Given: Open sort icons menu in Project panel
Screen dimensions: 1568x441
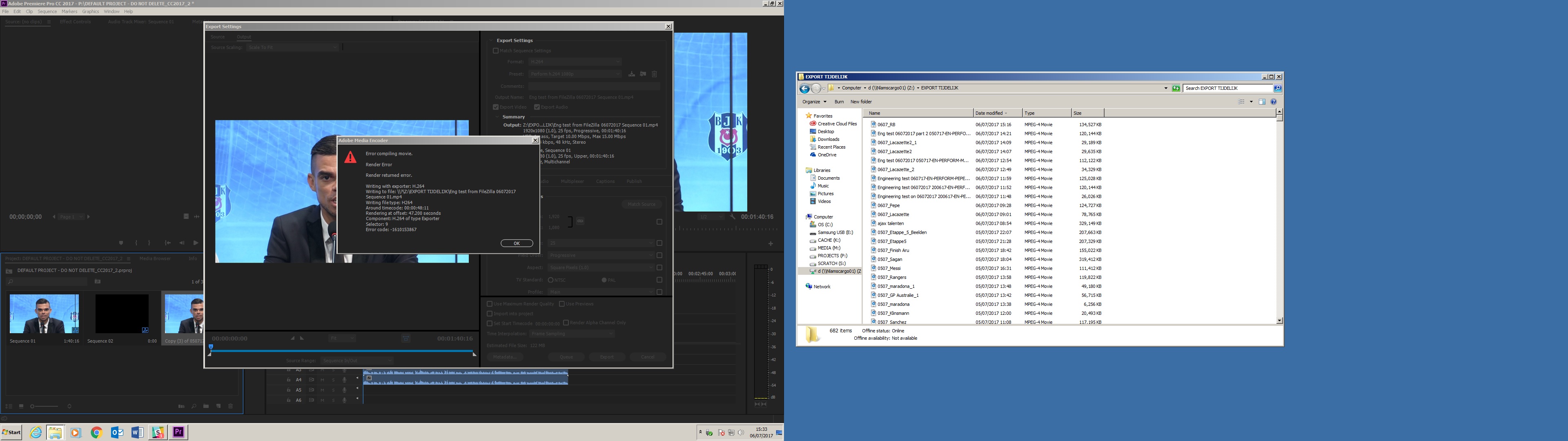Looking at the screenshot, I should [x=69, y=406].
